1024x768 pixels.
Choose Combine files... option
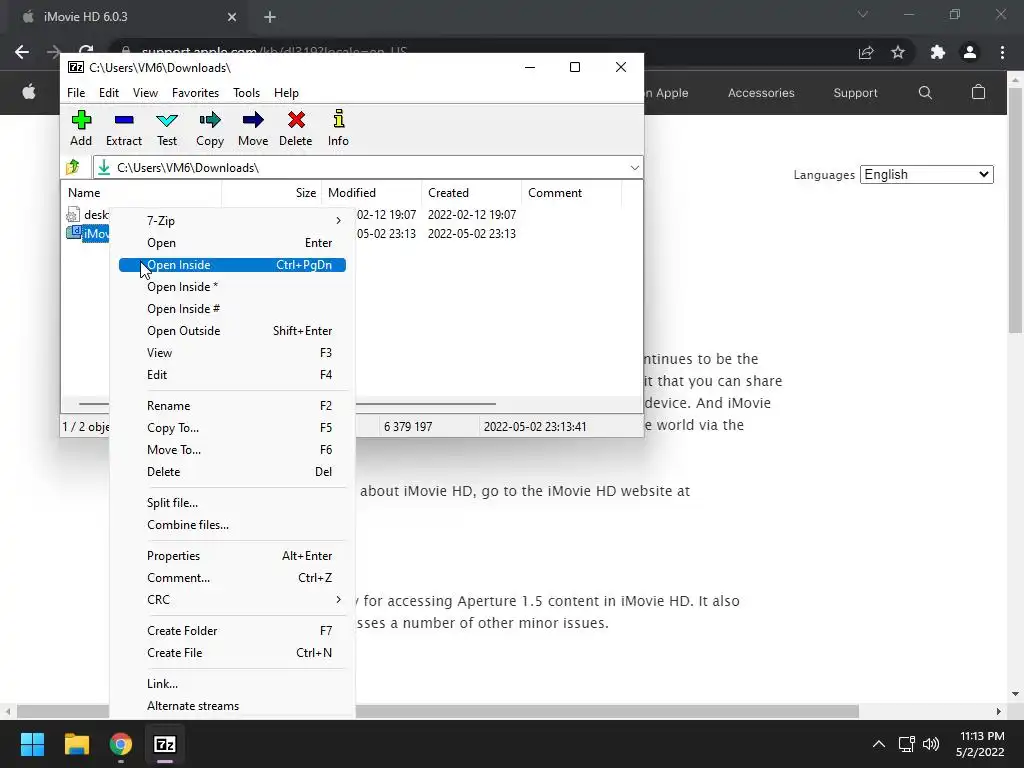pos(232,525)
